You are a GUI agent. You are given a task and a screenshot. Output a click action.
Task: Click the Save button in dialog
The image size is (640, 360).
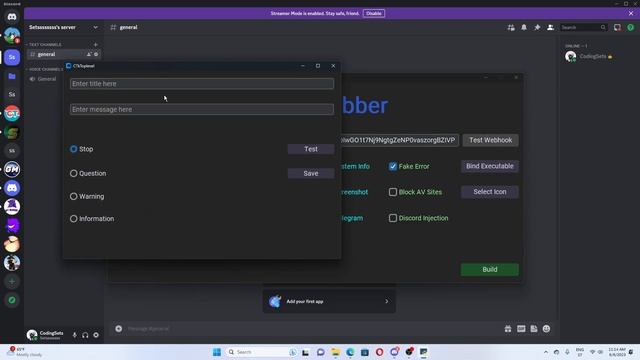tap(311, 173)
